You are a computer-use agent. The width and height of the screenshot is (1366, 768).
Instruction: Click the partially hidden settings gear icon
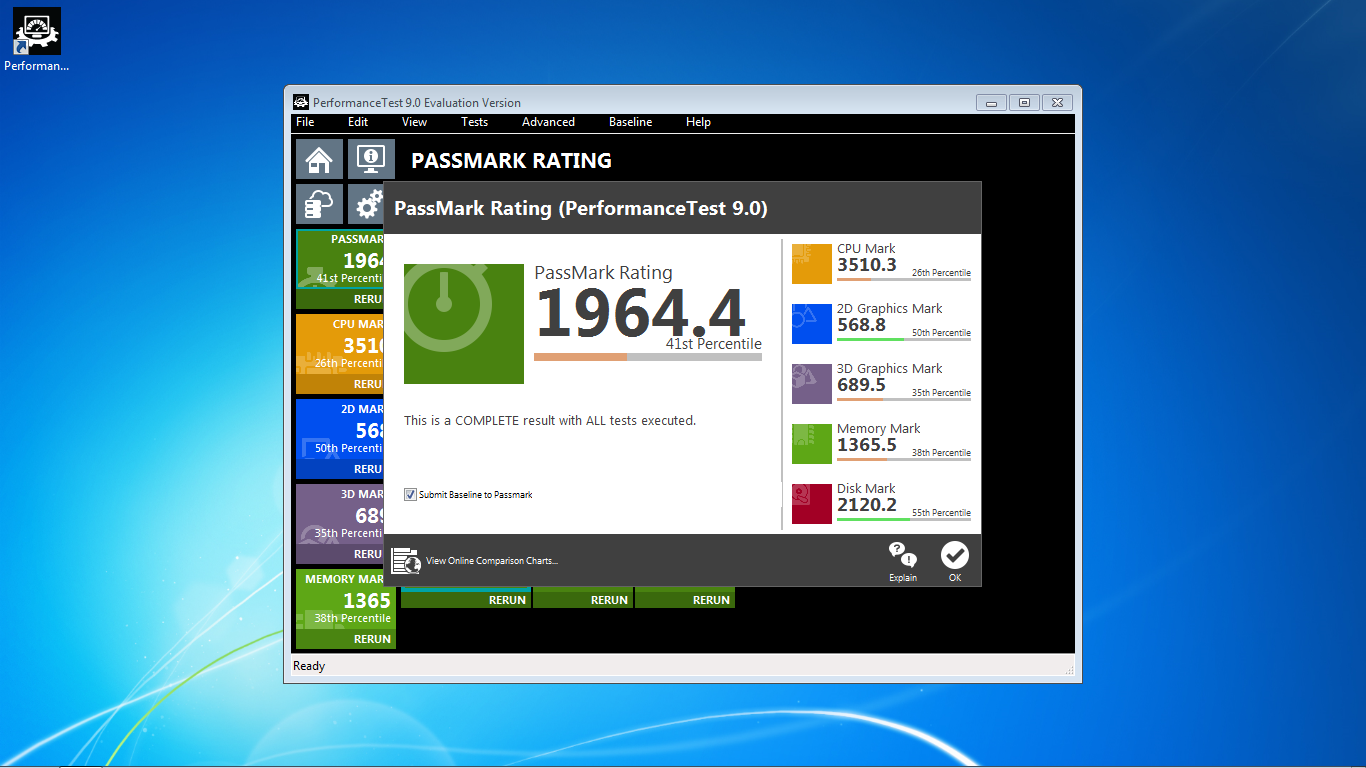click(366, 204)
